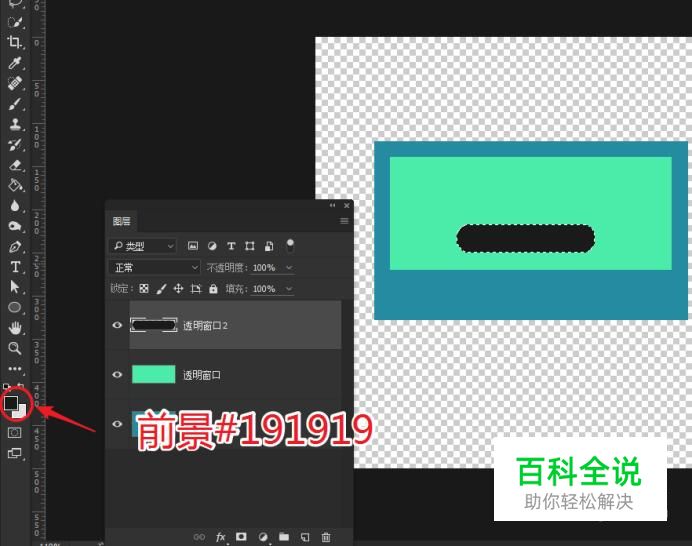
Task: Select the Path Selection tool
Action: point(15,287)
